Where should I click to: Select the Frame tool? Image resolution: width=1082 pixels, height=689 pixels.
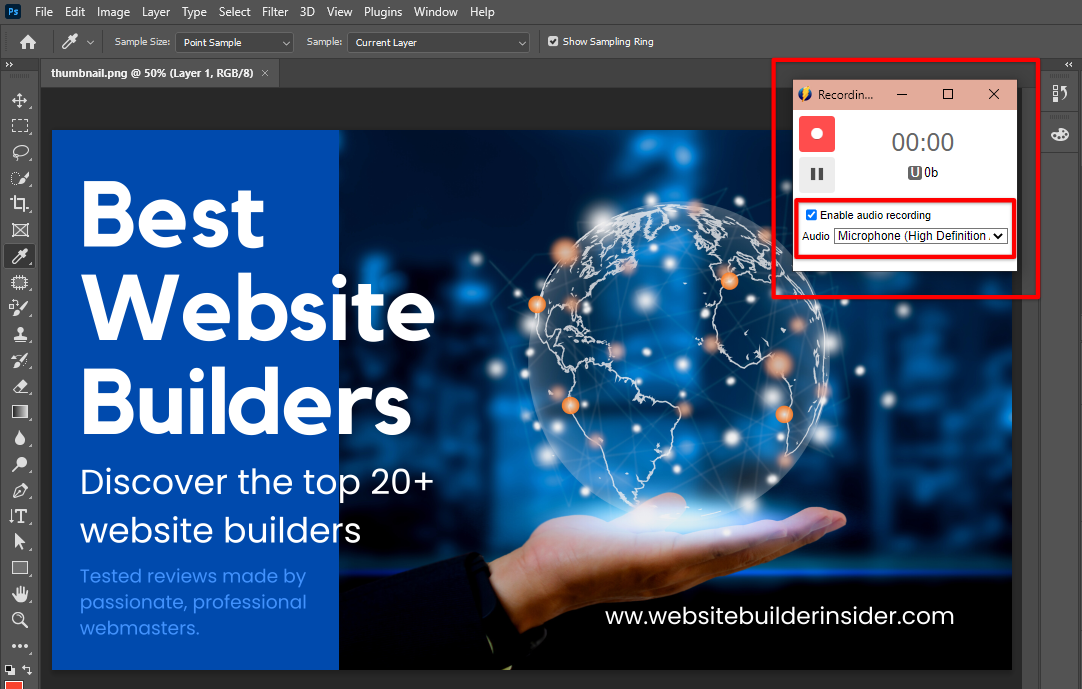tap(20, 230)
